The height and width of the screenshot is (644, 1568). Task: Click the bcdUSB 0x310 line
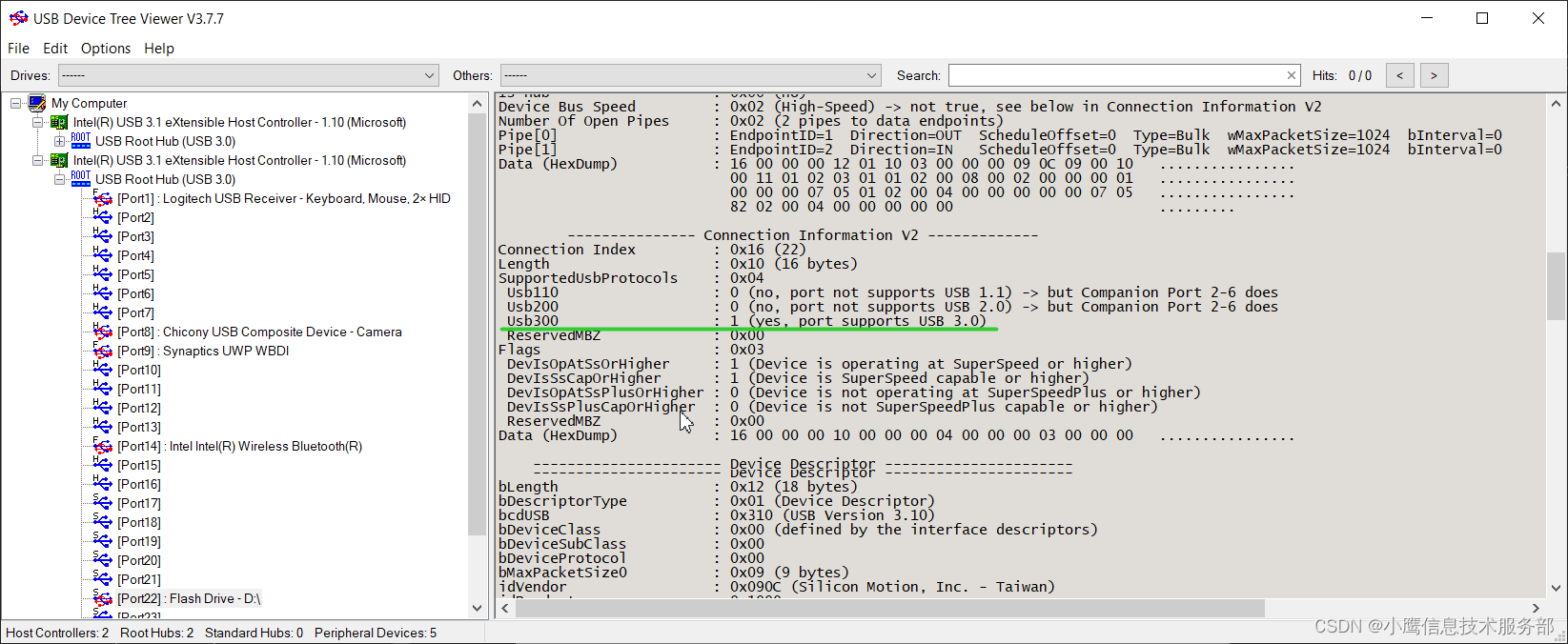coord(716,515)
